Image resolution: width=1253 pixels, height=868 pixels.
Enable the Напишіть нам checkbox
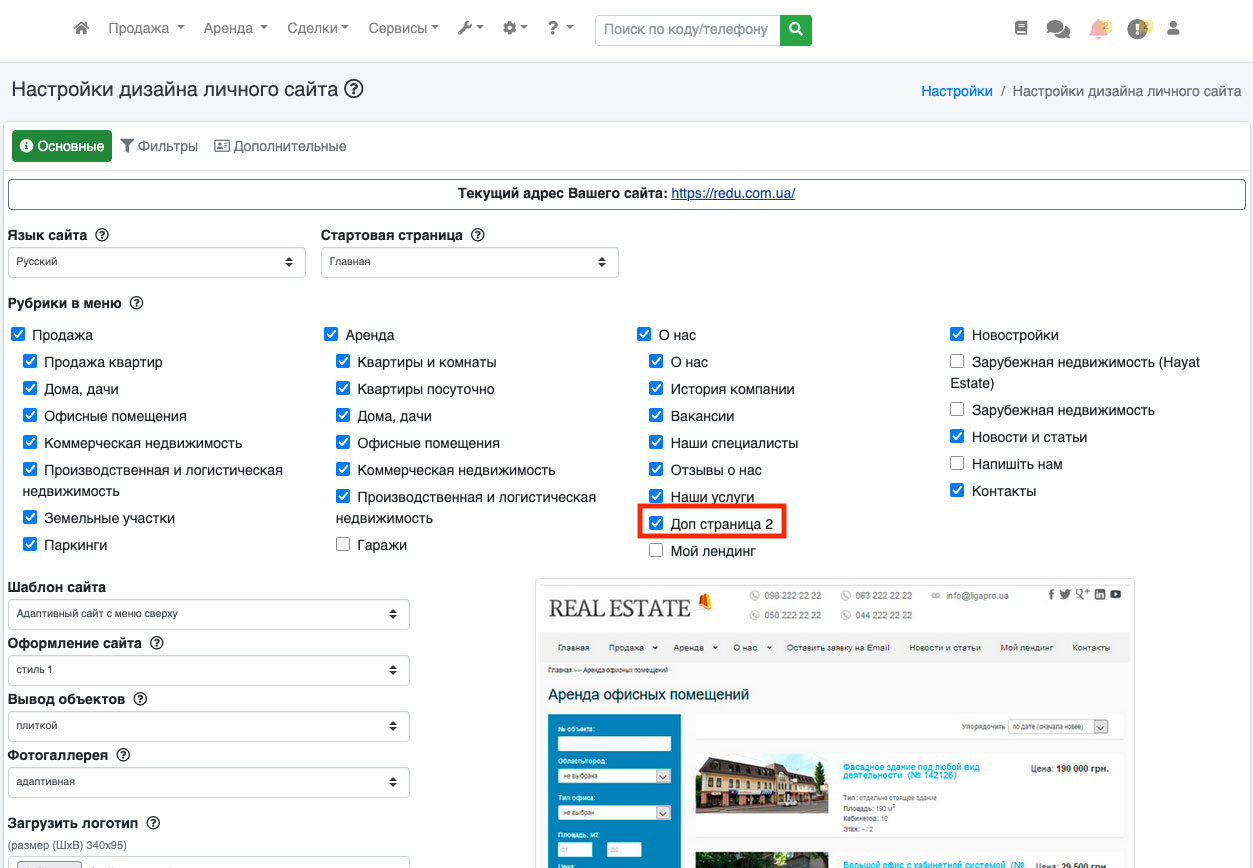957,464
